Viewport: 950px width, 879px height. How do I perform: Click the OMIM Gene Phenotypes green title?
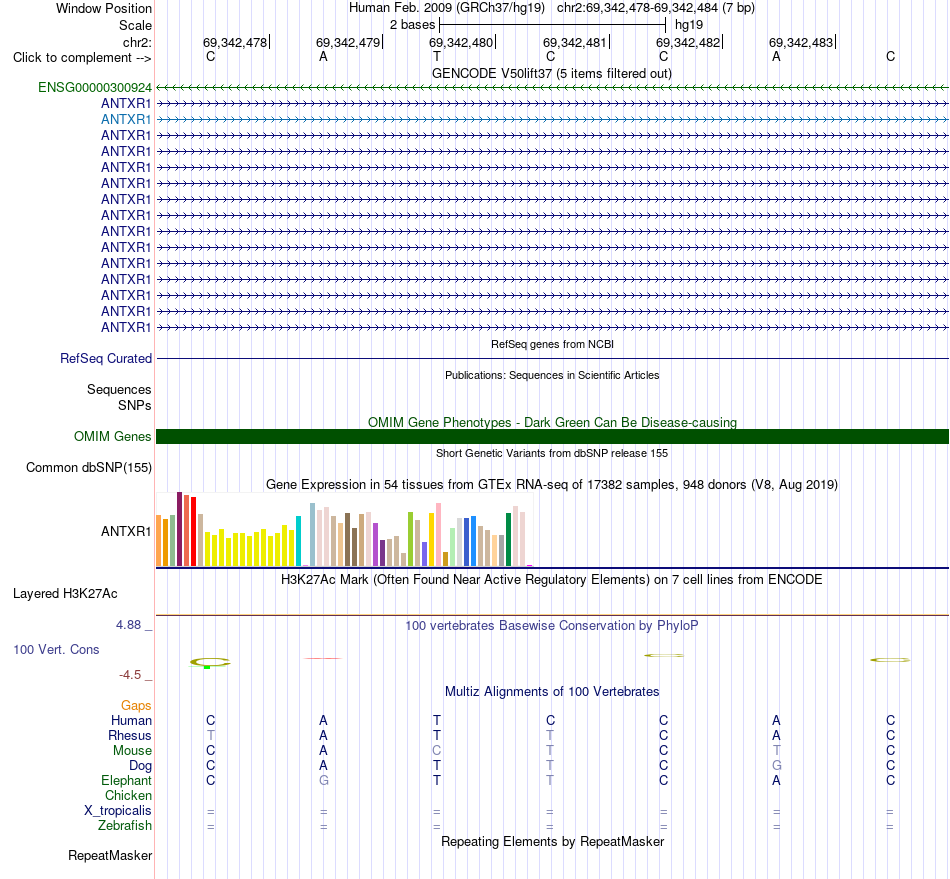click(x=552, y=422)
